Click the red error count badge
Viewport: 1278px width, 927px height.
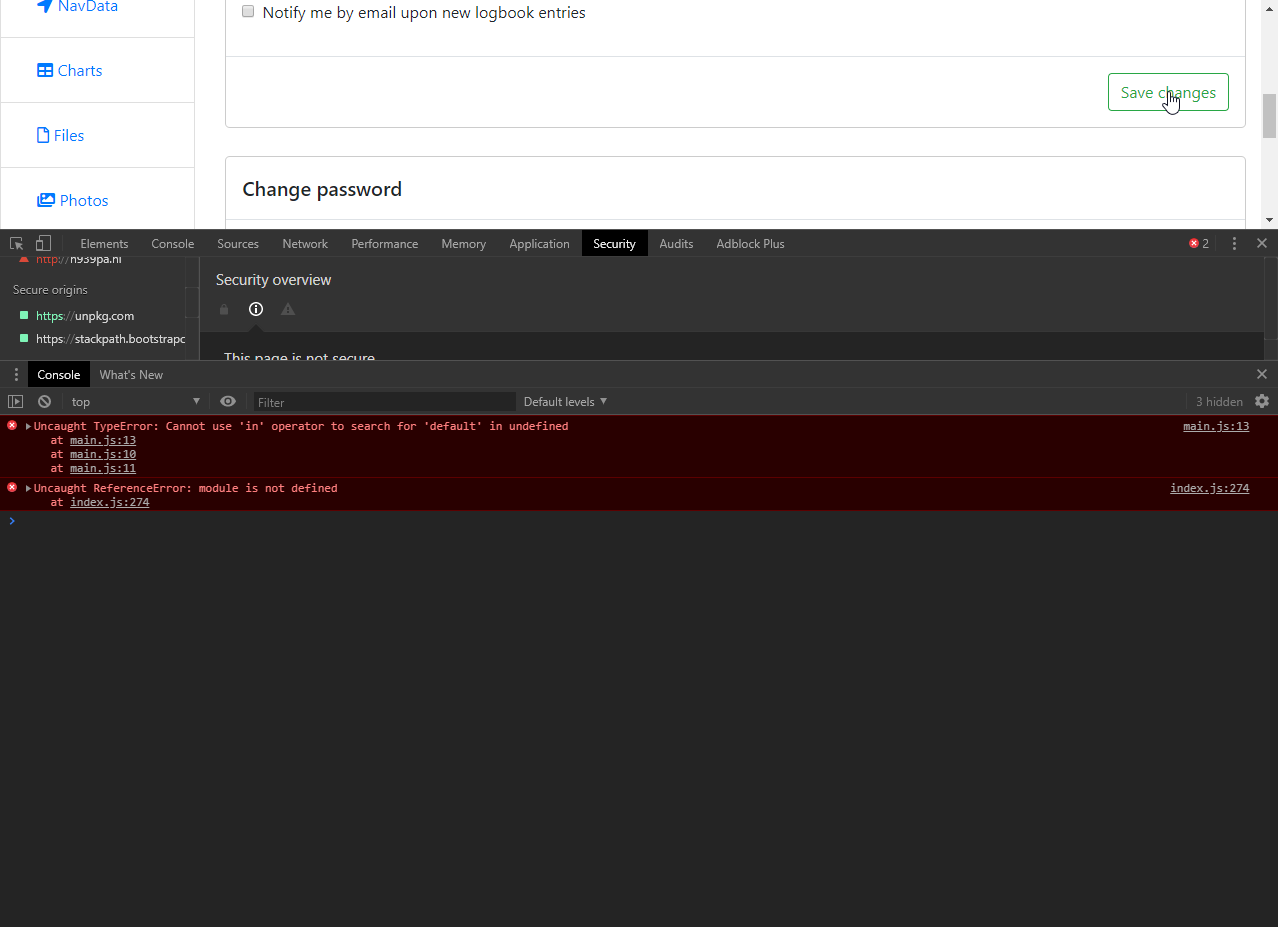pyautogui.click(x=1198, y=243)
